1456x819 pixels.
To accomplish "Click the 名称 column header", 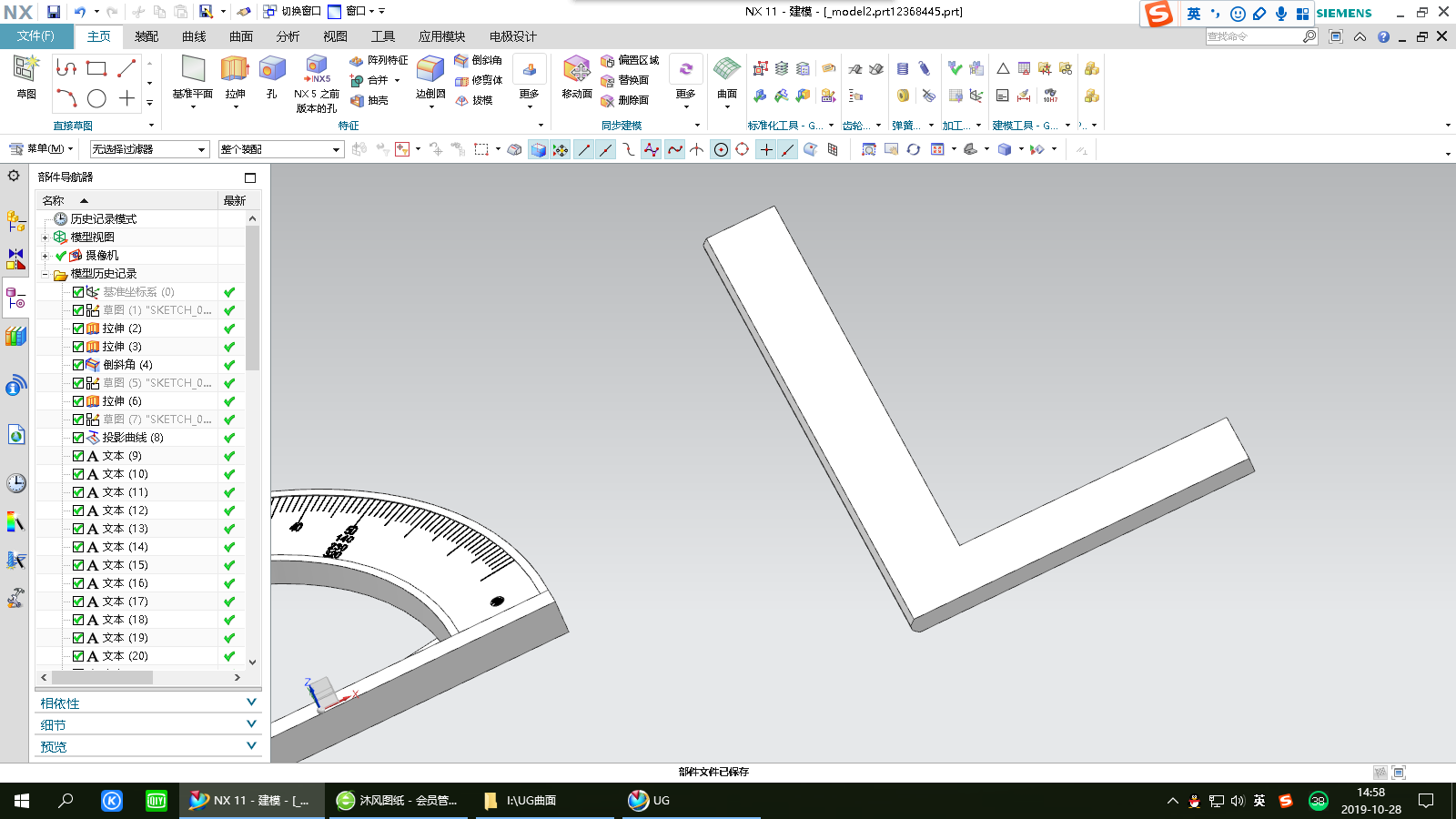I will click(55, 200).
